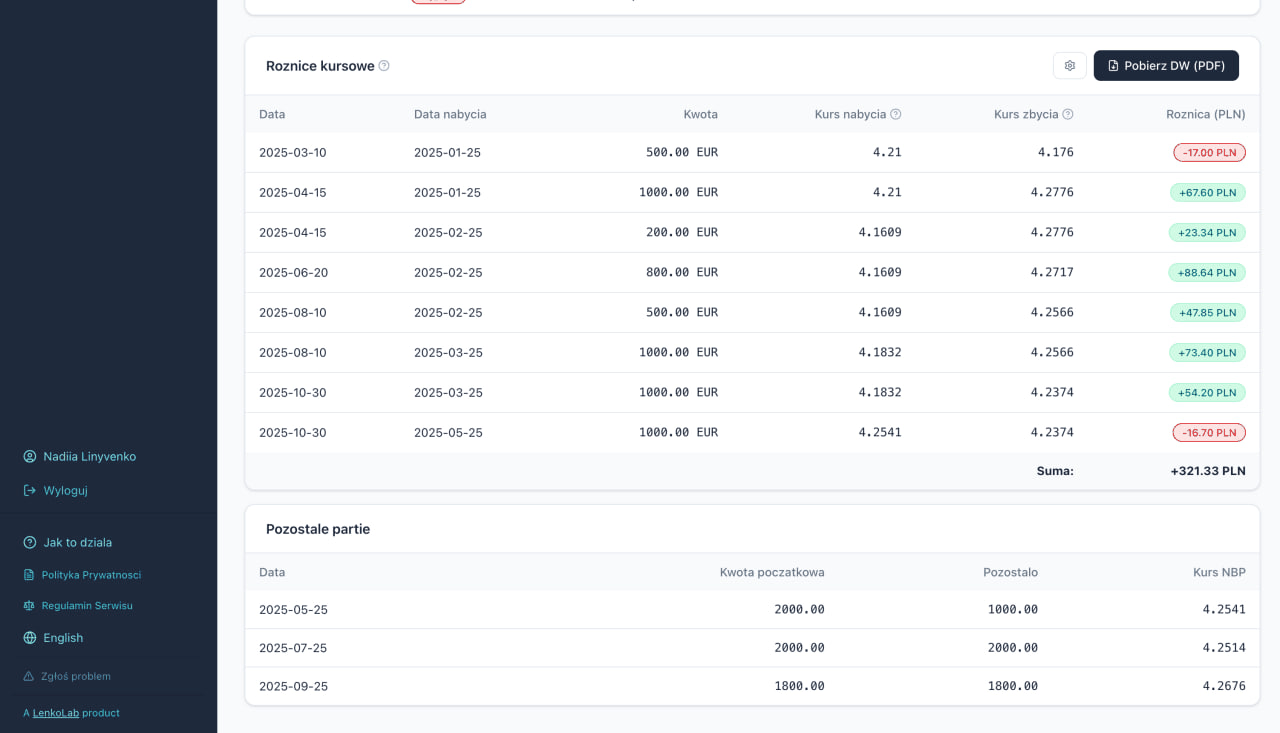Click the Roznice kursowe heading
Viewport: 1280px width, 733px height.
click(320, 66)
